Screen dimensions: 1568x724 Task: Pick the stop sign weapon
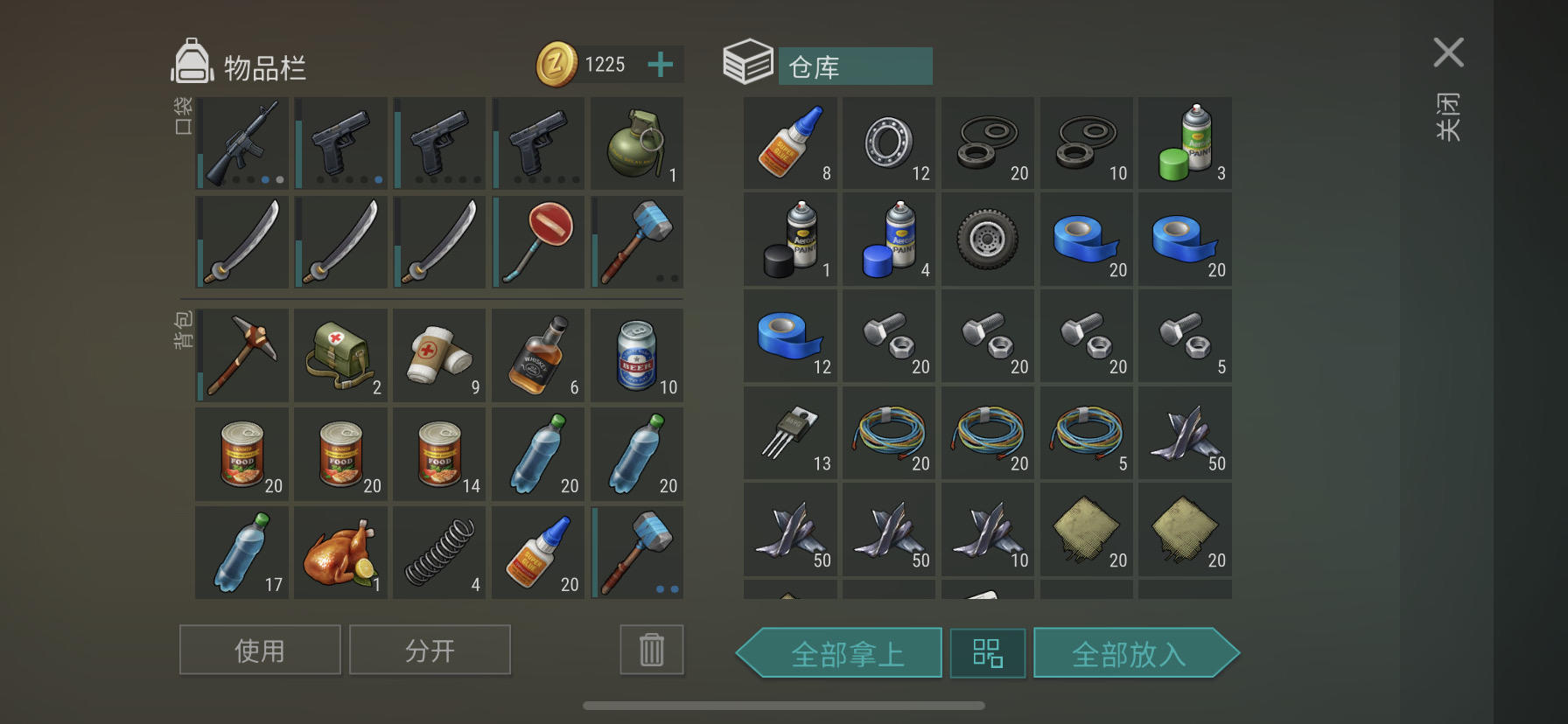click(538, 242)
